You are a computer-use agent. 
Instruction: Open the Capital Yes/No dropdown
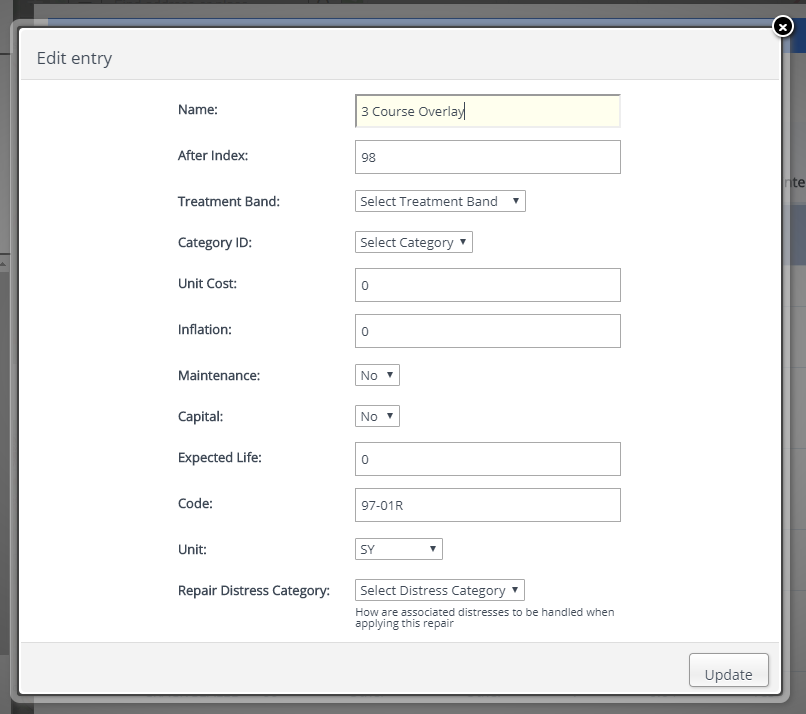[x=377, y=416]
